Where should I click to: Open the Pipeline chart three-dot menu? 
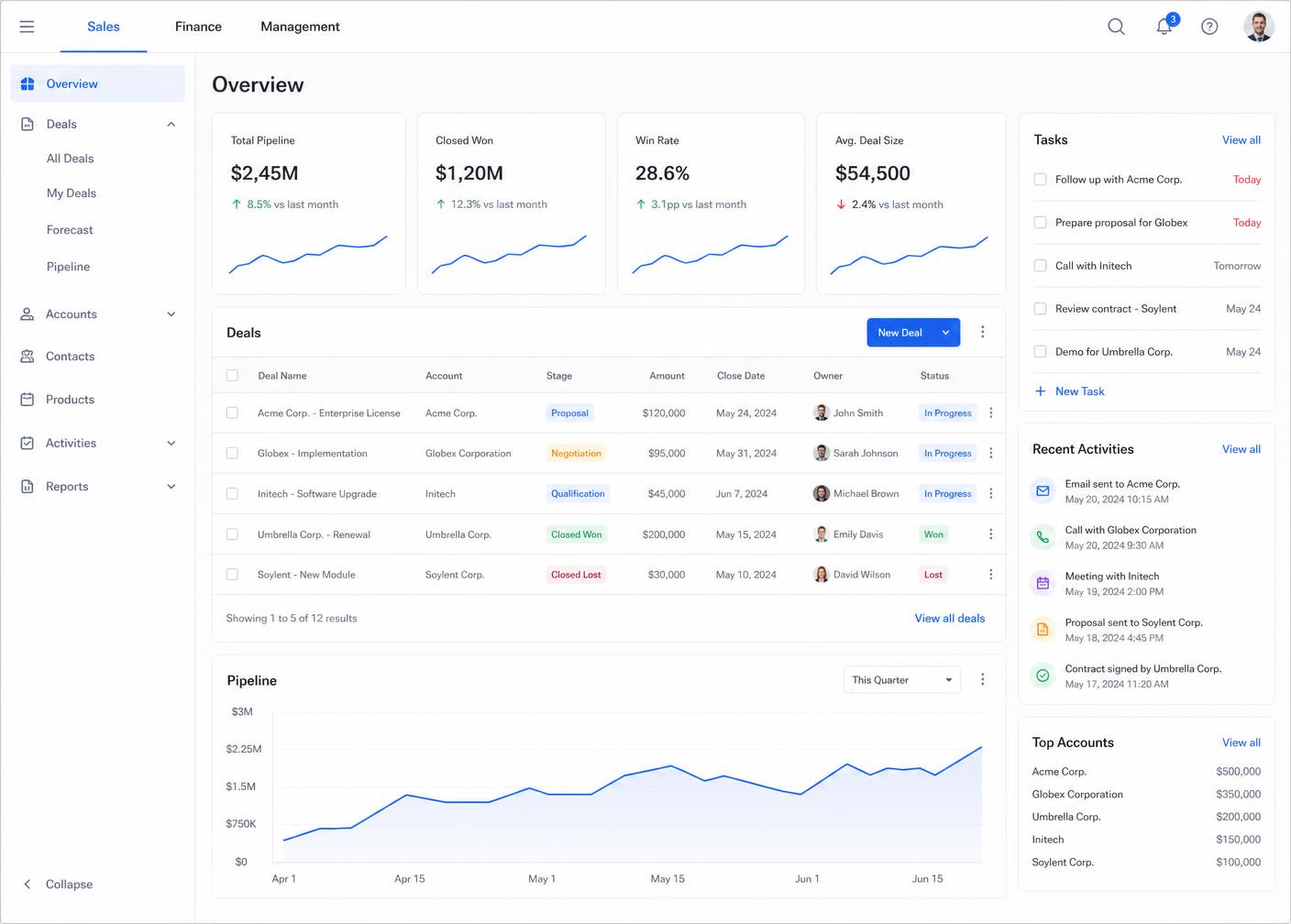(x=983, y=679)
